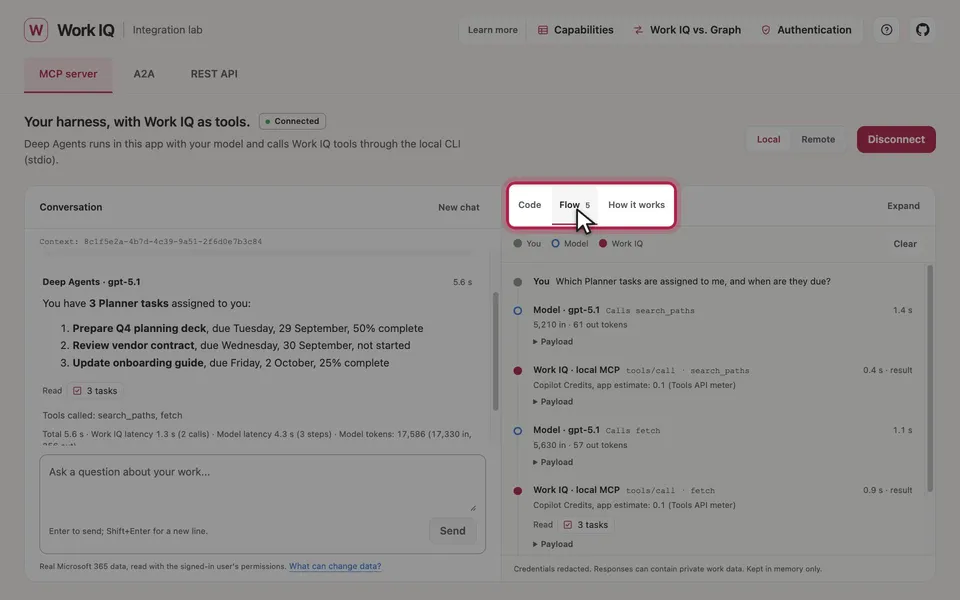The height and width of the screenshot is (600, 960).
Task: Click the Work IQ dot on the search_paths result
Action: pos(518,370)
